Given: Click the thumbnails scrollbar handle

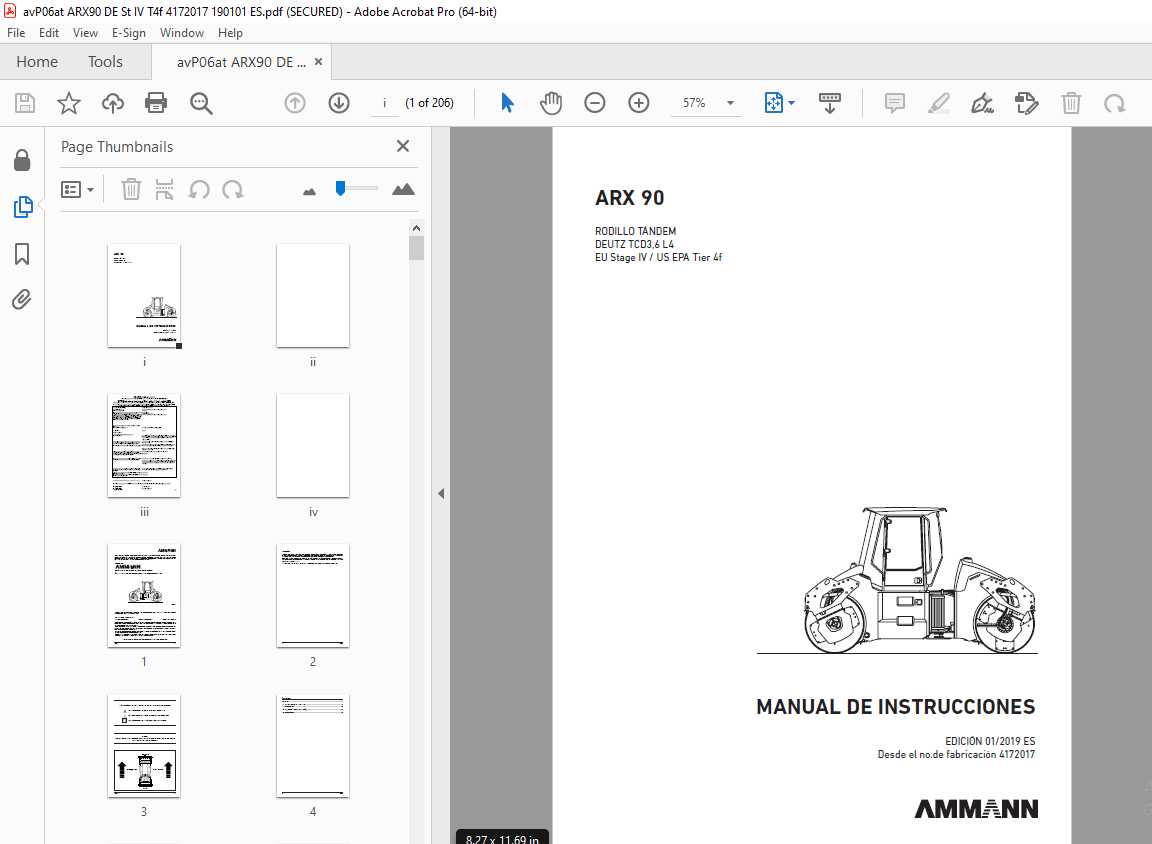Looking at the screenshot, I should [417, 248].
